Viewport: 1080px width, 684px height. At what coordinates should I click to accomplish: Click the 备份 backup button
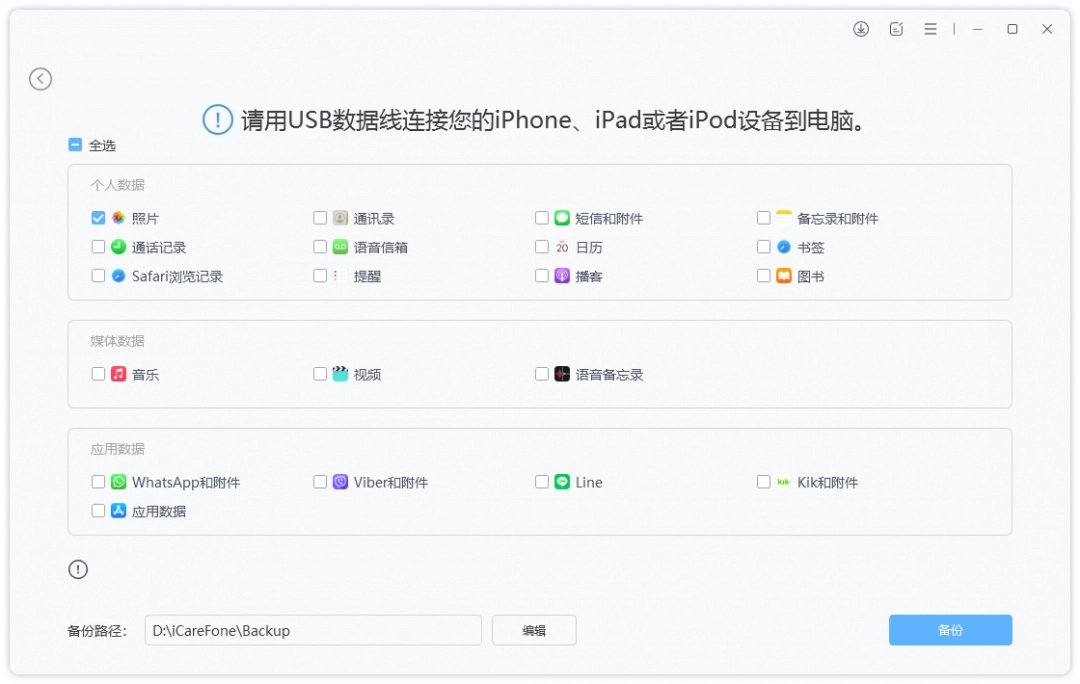(x=949, y=630)
